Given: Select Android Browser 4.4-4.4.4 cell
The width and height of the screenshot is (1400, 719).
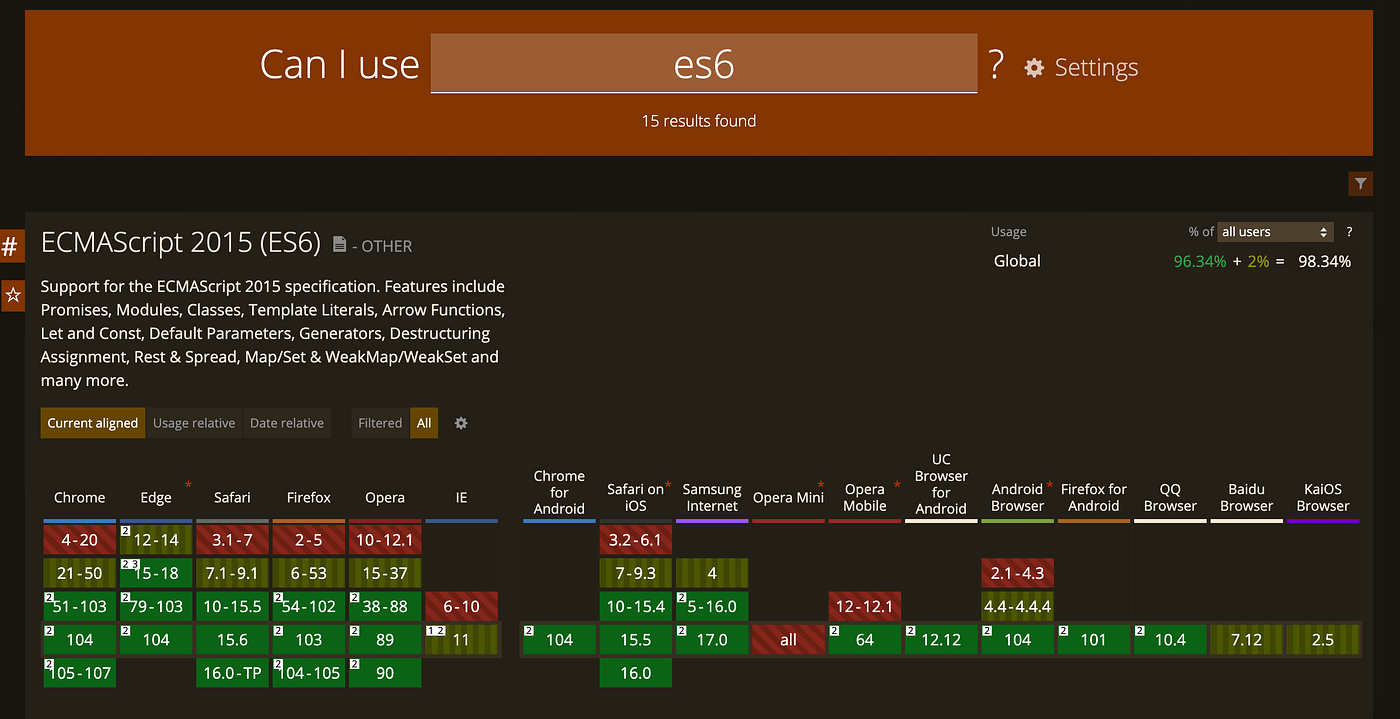Looking at the screenshot, I should [1017, 606].
